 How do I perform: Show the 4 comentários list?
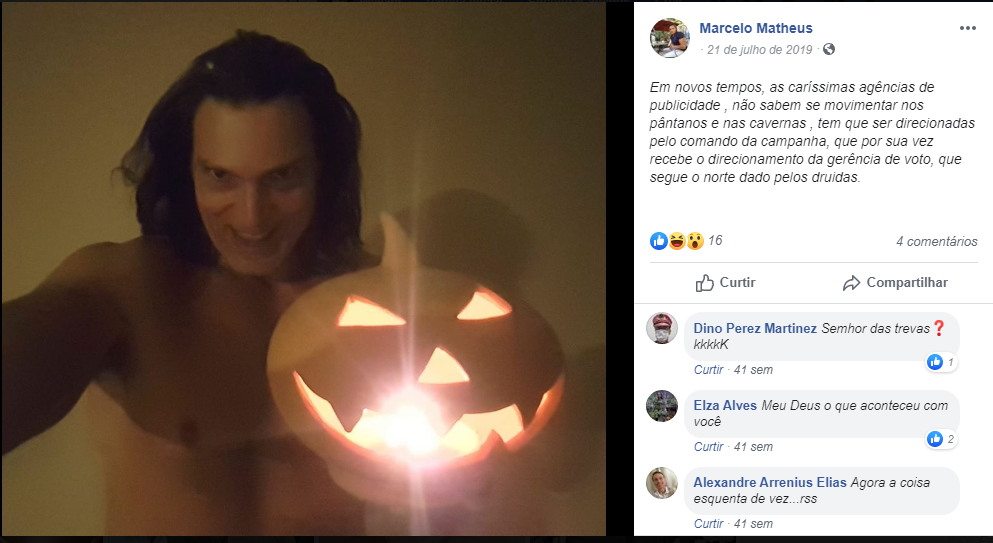click(x=936, y=241)
